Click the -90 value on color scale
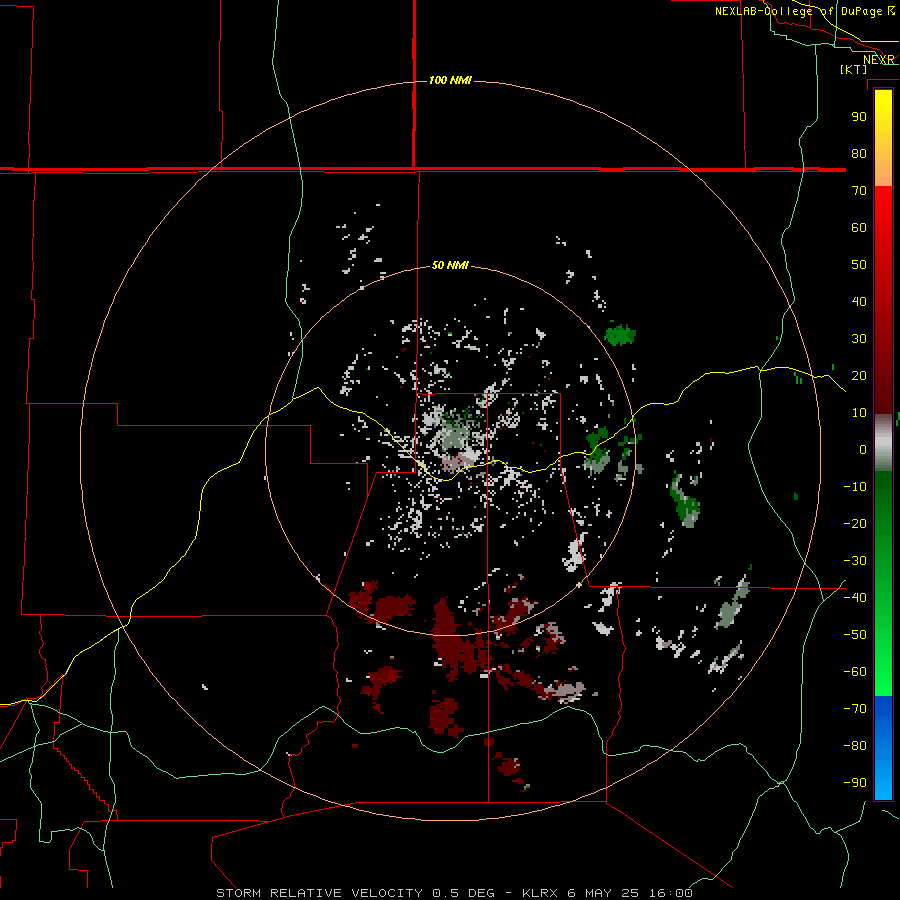Screen dimensions: 900x900 [855, 782]
